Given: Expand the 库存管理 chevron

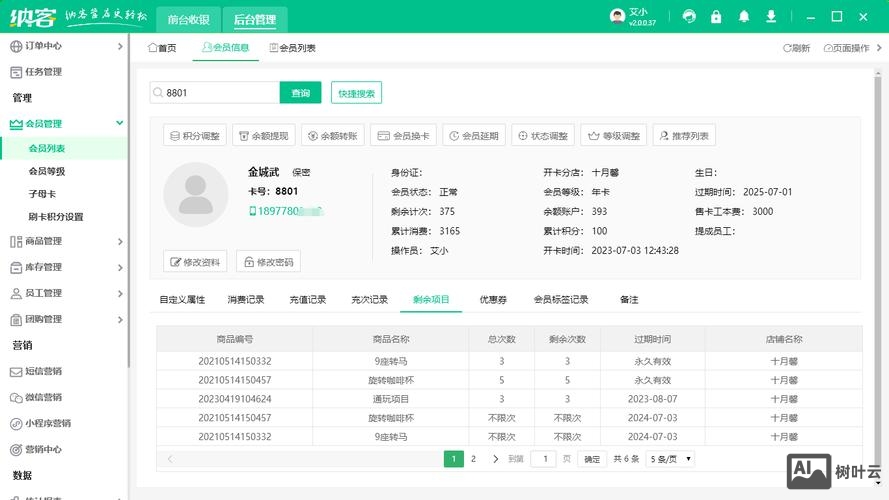Looking at the screenshot, I should point(120,268).
